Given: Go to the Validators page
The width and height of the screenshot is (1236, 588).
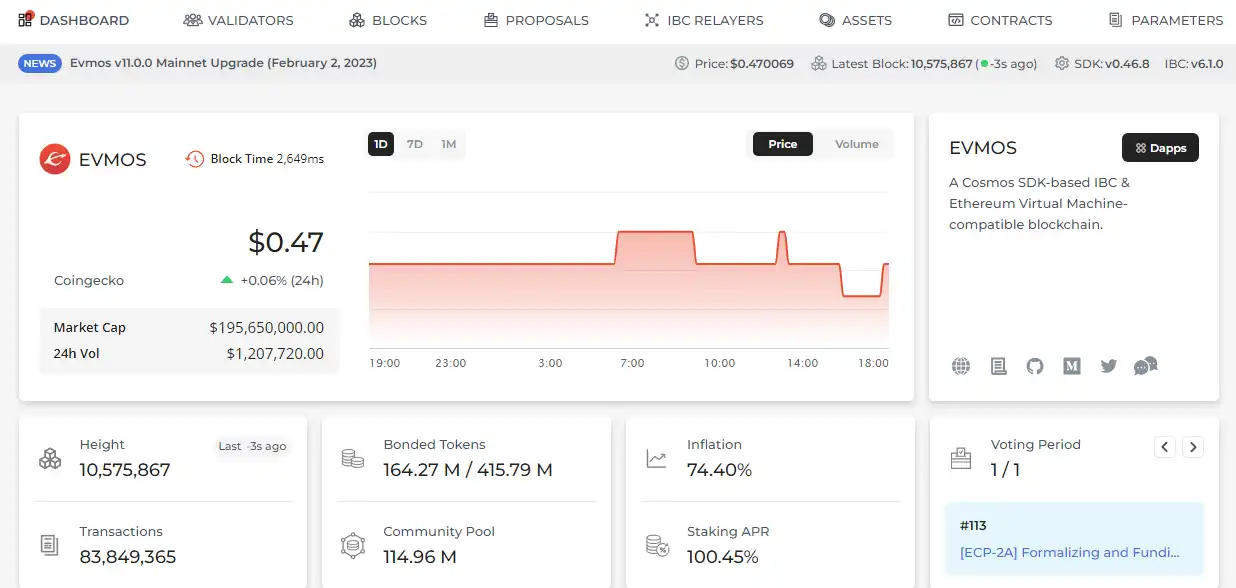Looking at the screenshot, I should click(x=238, y=20).
